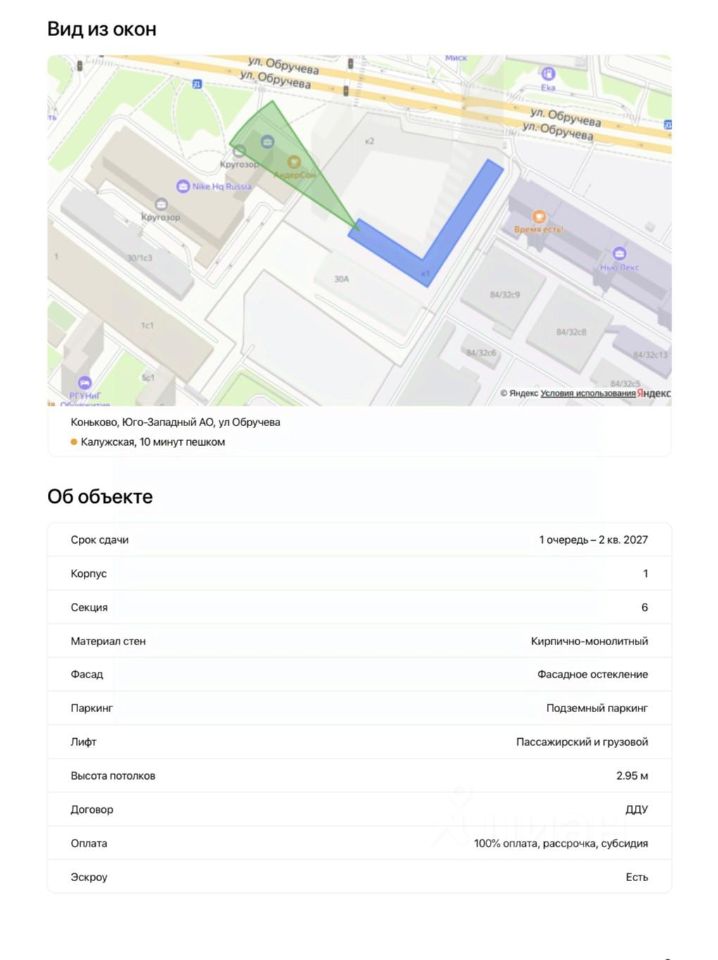Click the 'Высота потолков' label
This screenshot has height=960, width=718.
tap(113, 776)
